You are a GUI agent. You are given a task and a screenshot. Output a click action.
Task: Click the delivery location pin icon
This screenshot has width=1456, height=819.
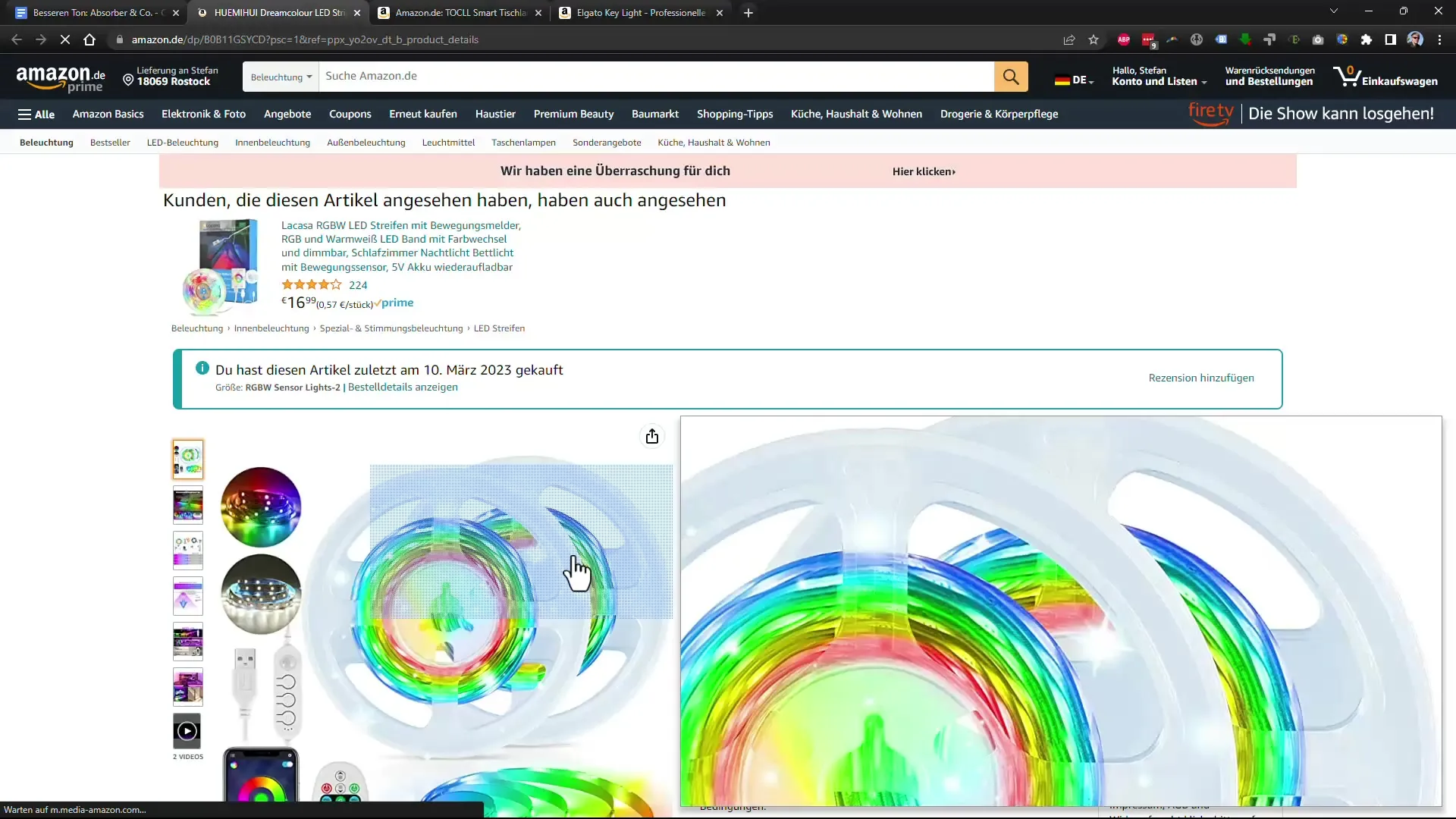tap(128, 80)
